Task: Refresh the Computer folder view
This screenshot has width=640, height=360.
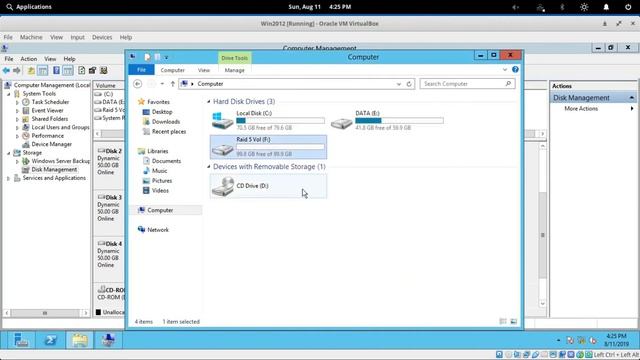Action: pyautogui.click(x=409, y=84)
